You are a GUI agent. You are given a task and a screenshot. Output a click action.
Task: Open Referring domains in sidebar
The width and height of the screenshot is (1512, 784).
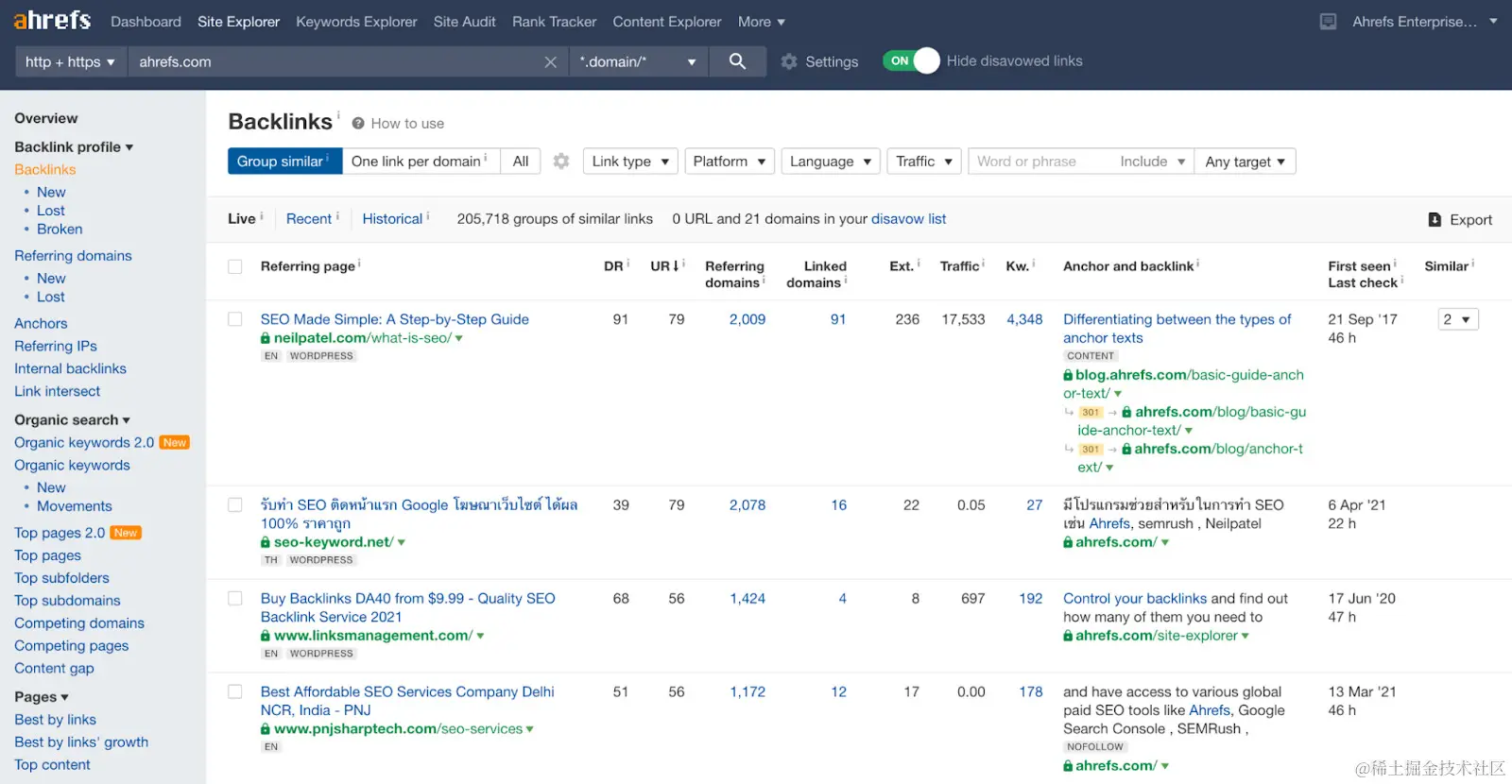pyautogui.click(x=73, y=256)
